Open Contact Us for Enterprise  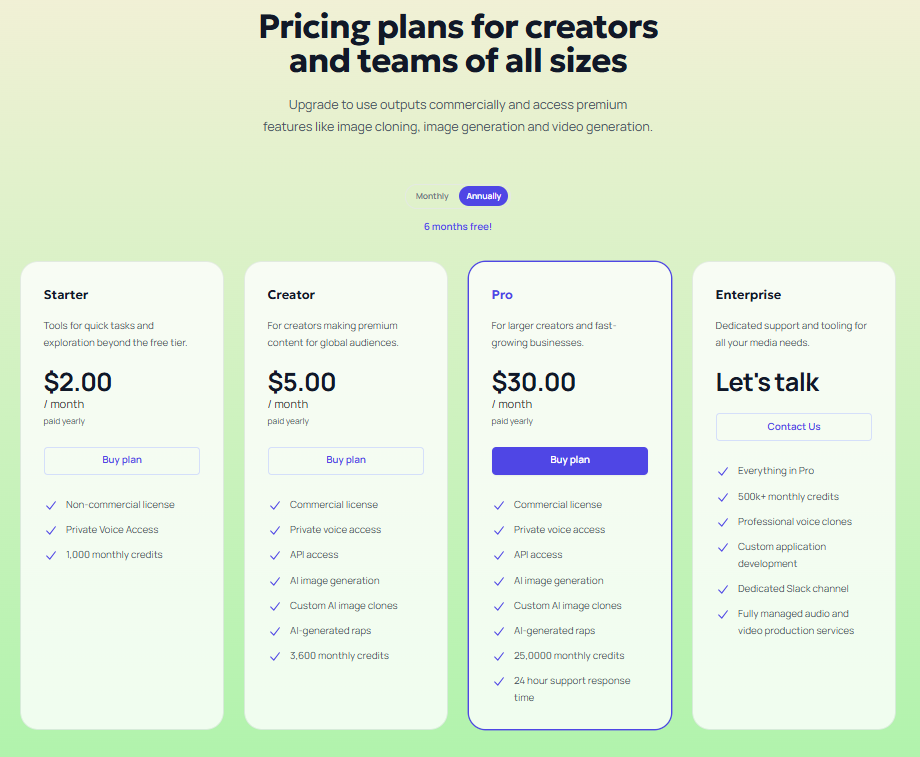[x=793, y=427]
